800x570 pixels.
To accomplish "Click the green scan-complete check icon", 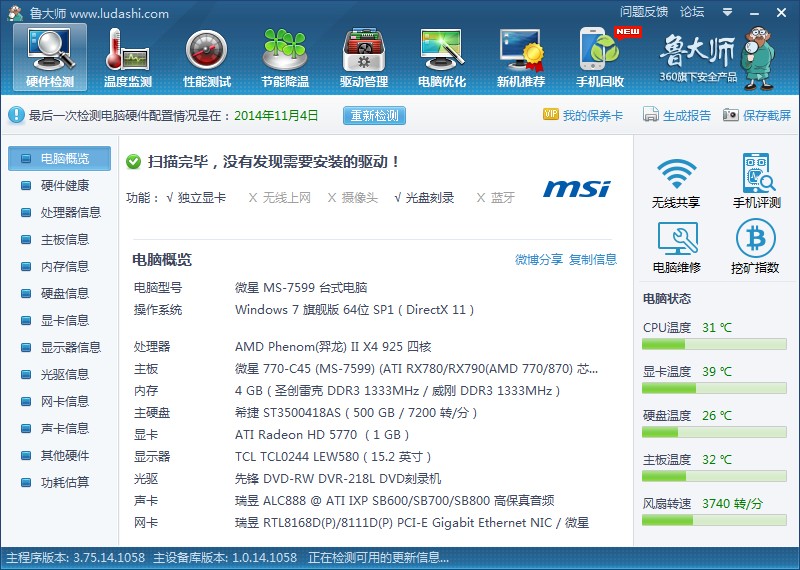I will tap(133, 162).
